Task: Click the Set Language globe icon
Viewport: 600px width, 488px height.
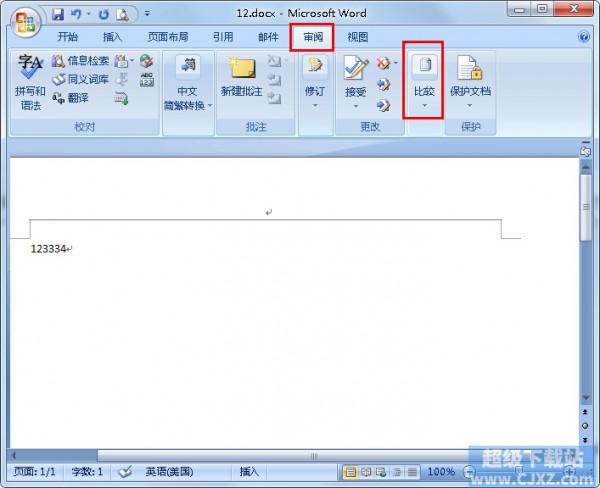Action: tap(147, 61)
